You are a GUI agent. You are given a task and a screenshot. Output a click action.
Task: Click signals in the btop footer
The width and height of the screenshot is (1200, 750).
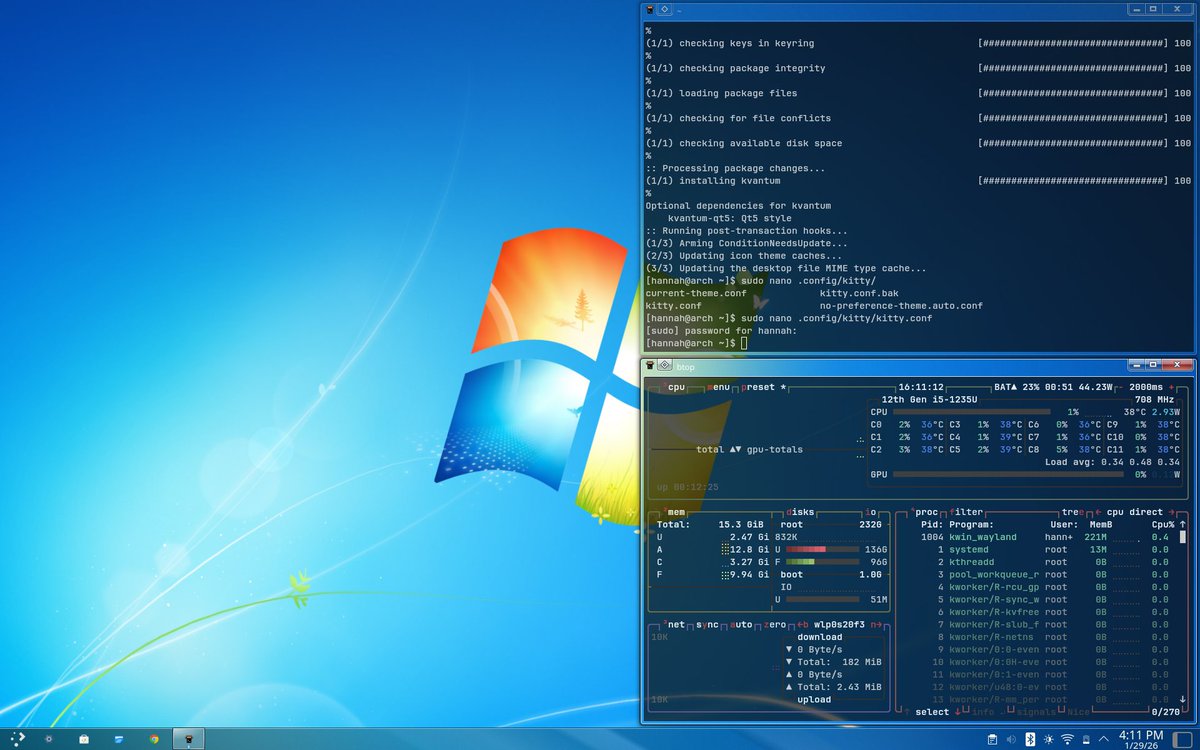tap(1035, 712)
